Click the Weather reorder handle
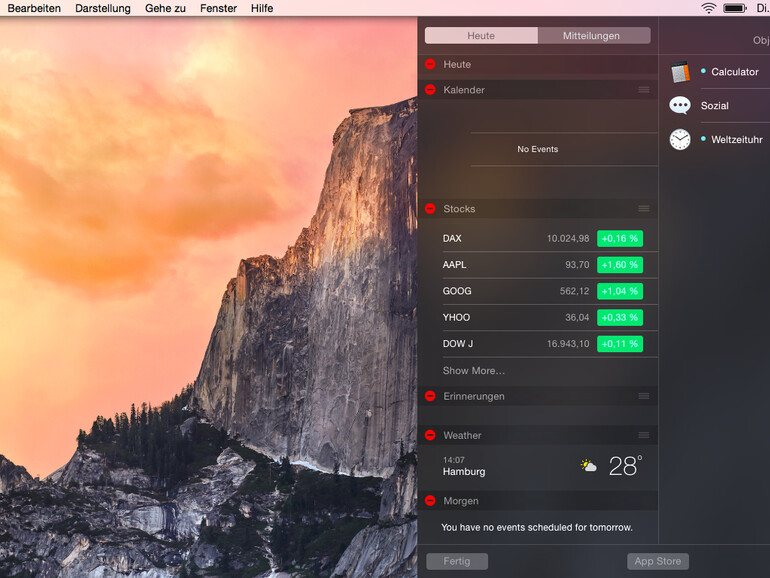 click(644, 435)
